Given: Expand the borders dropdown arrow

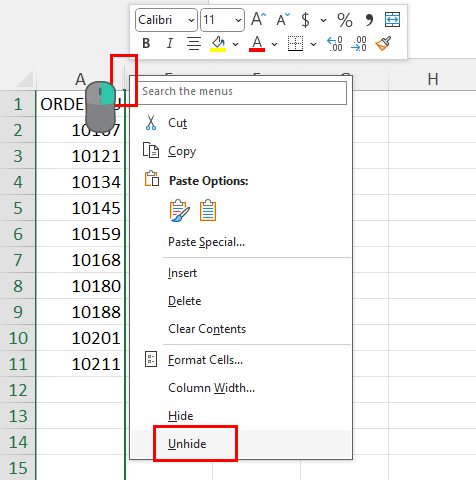Looking at the screenshot, I should [313, 44].
